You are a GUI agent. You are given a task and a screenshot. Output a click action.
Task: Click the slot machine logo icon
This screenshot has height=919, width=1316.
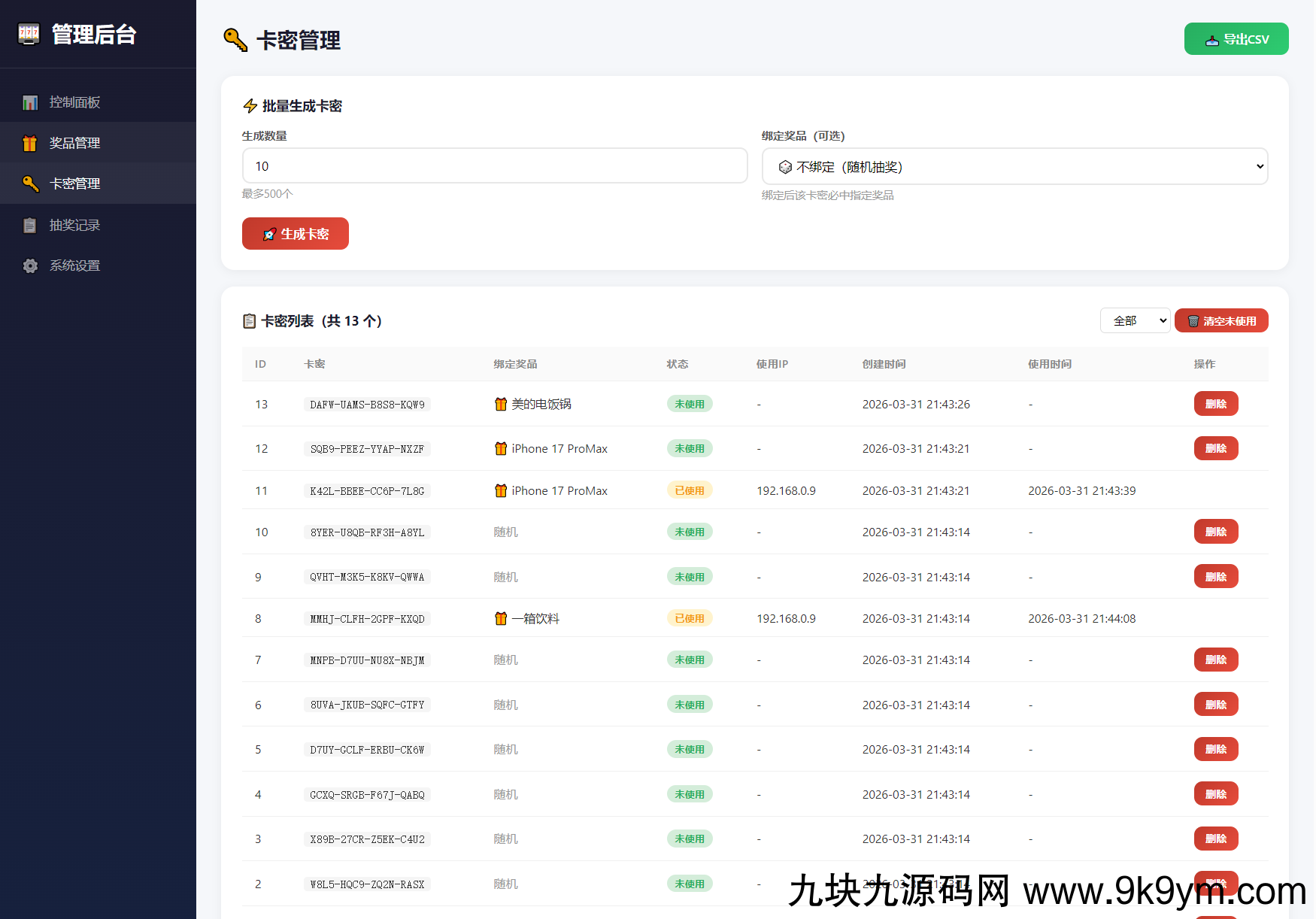coord(29,34)
